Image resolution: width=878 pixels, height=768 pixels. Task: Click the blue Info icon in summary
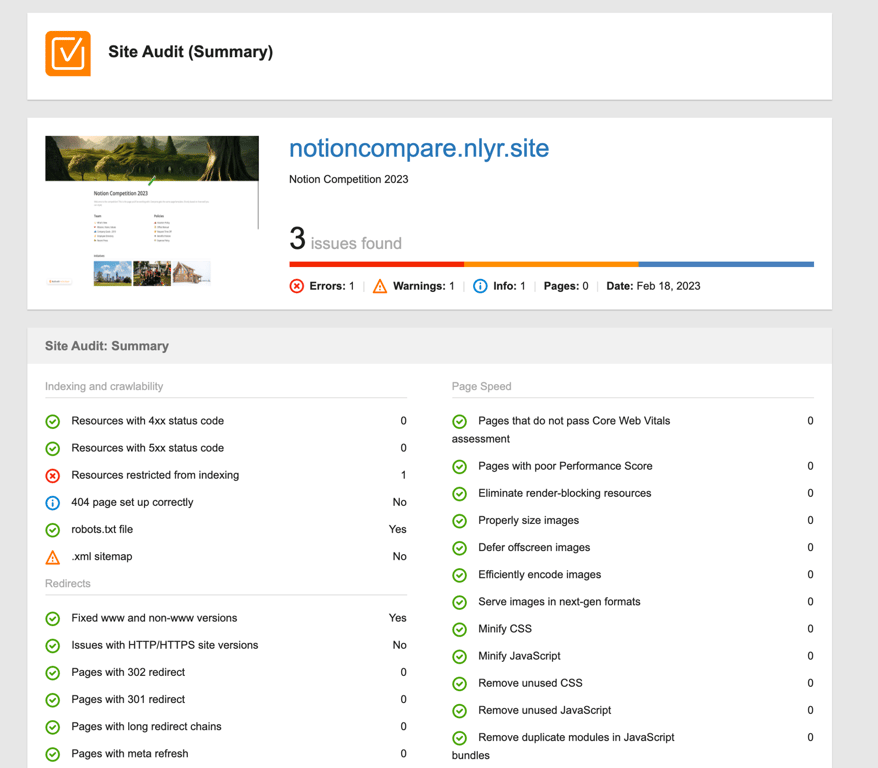[480, 286]
